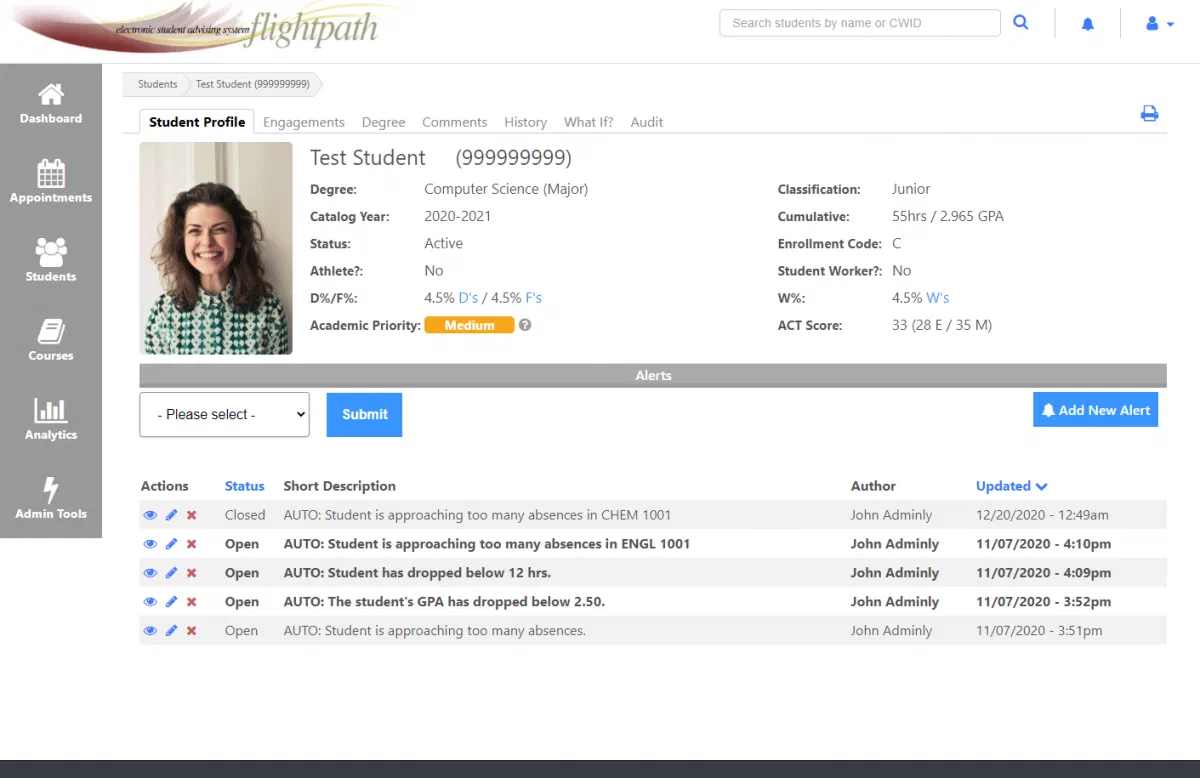
Task: Click Add New Alert button
Action: [1095, 410]
